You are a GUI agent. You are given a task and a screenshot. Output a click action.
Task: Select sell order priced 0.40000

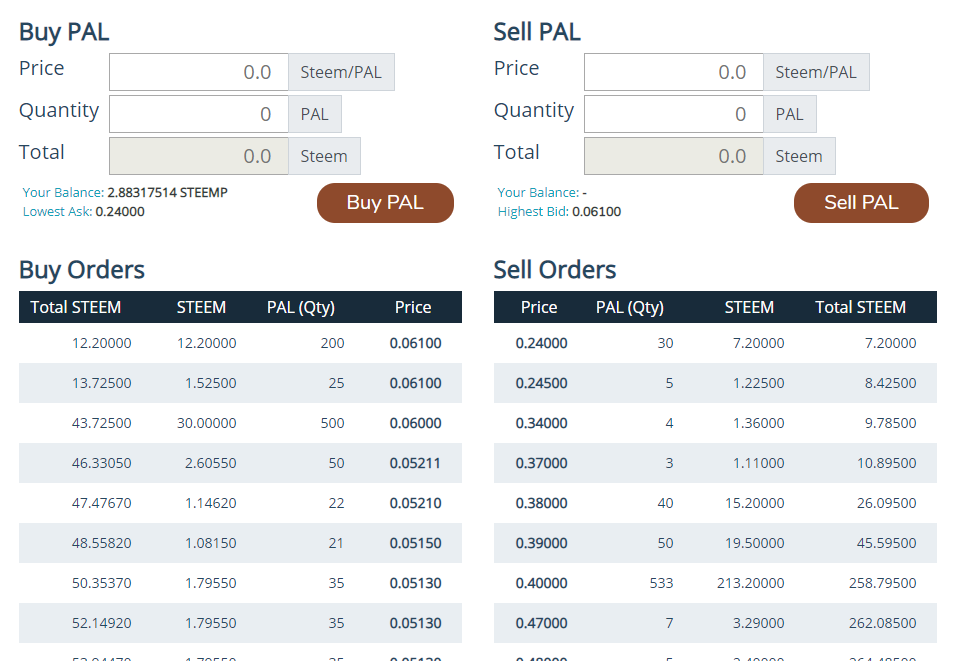715,583
